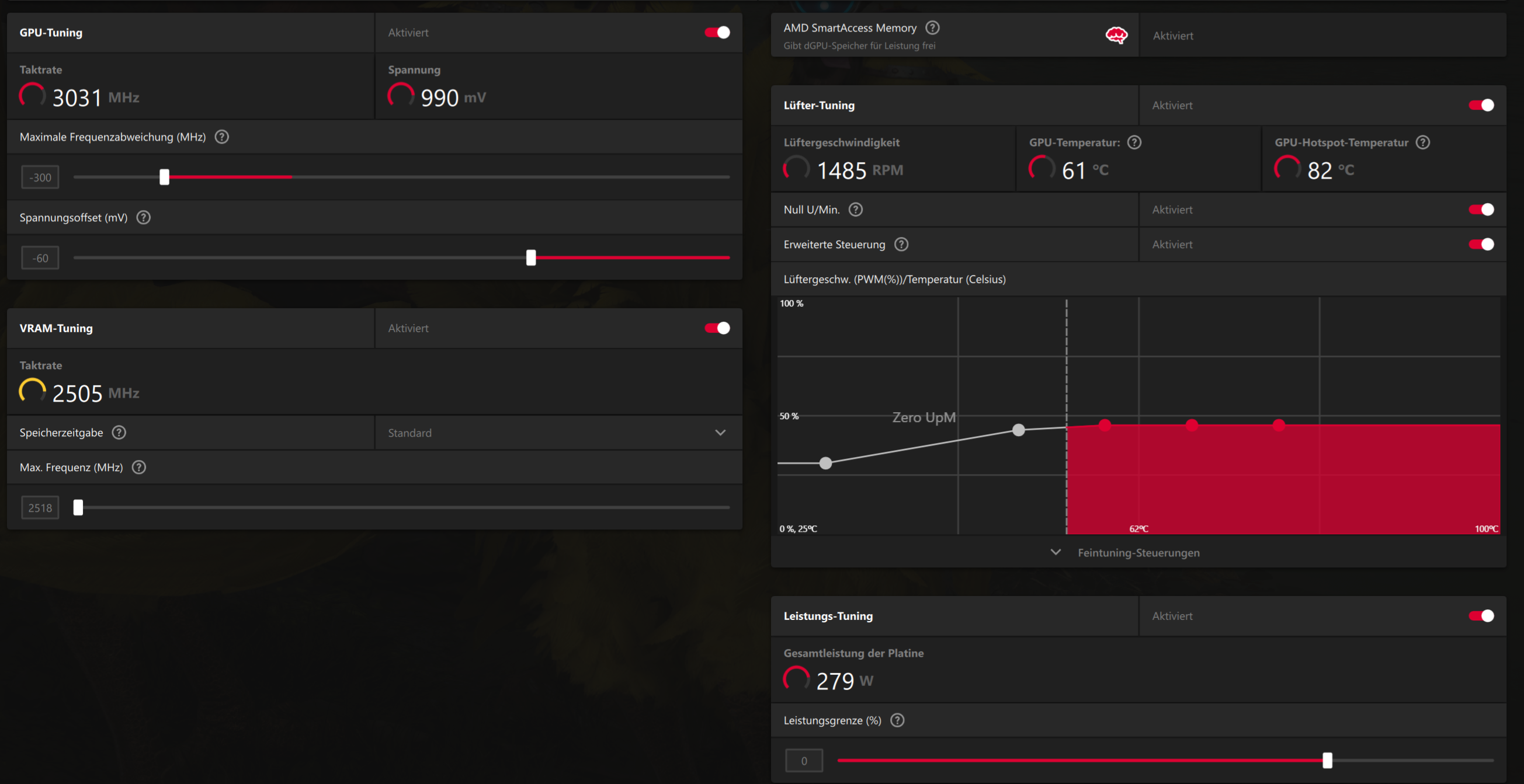Click the red SmartAccess Memory brain icon

tap(1116, 36)
